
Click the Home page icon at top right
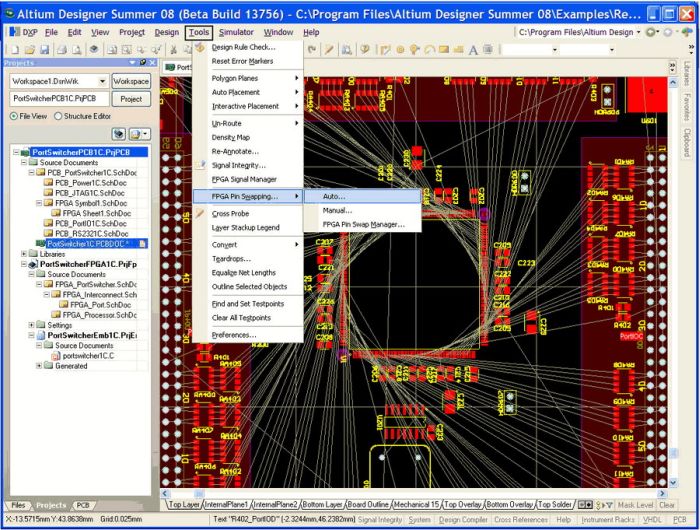click(687, 32)
